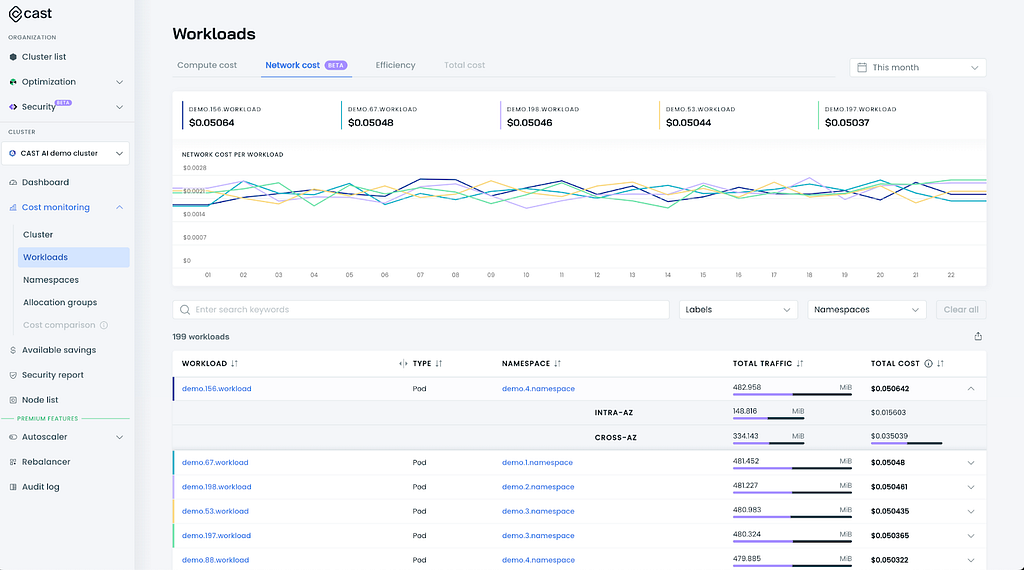Screen dimensions: 1024x570
Task: Sort by Total Traffic column arrows
Action: point(800,364)
